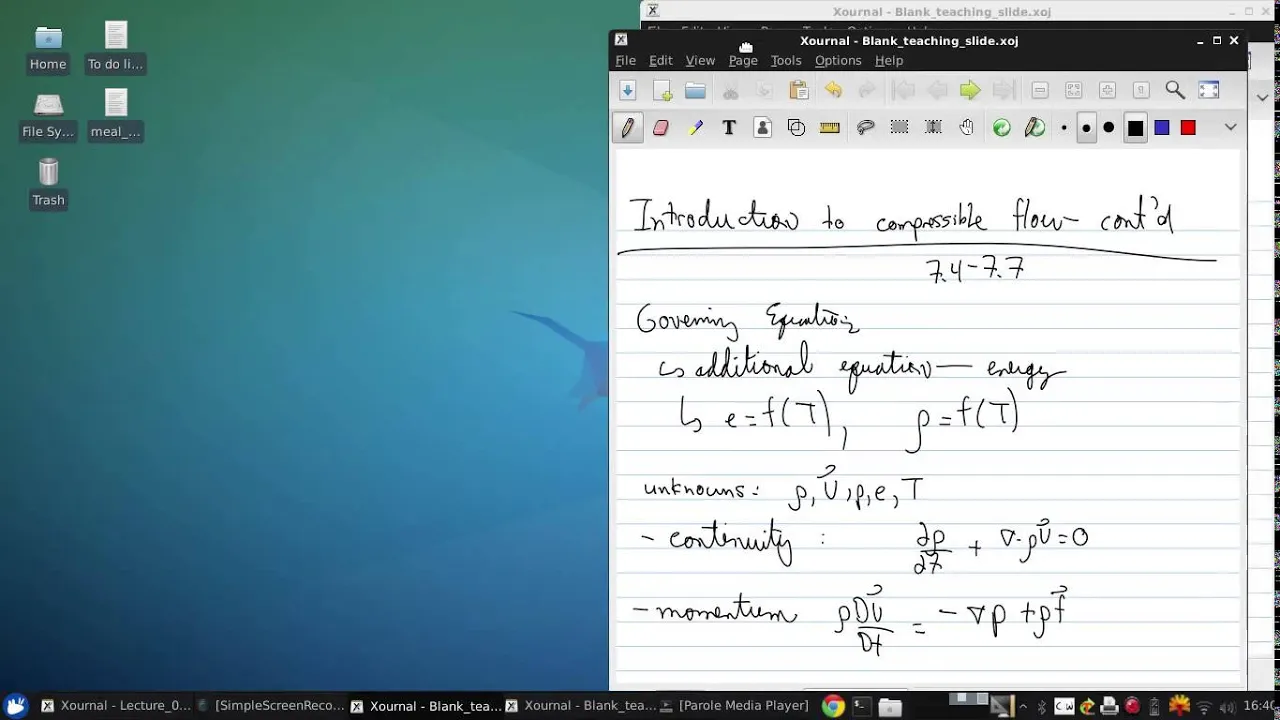Click the New Page icon

tap(662, 90)
